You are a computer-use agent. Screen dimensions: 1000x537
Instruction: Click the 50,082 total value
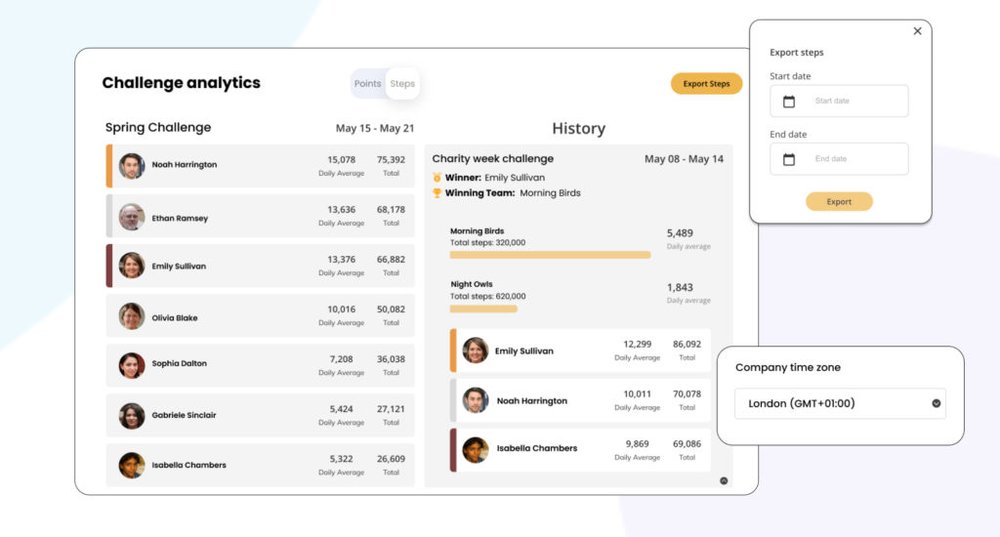[x=391, y=309]
